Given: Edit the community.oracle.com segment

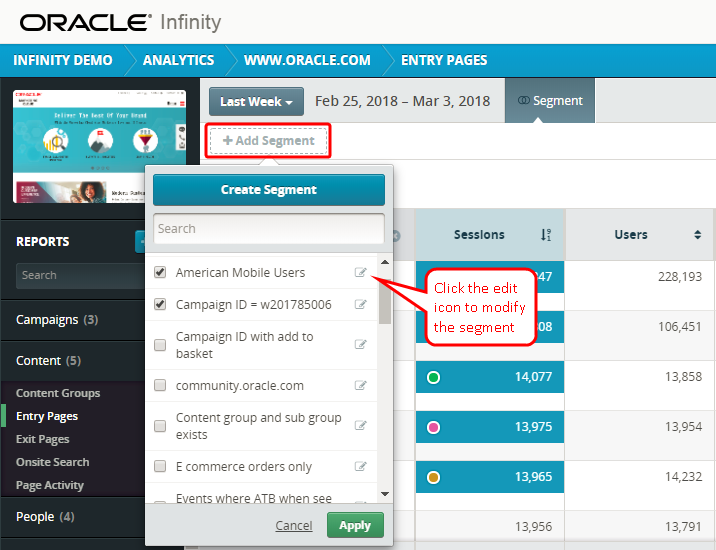Looking at the screenshot, I should (360, 386).
